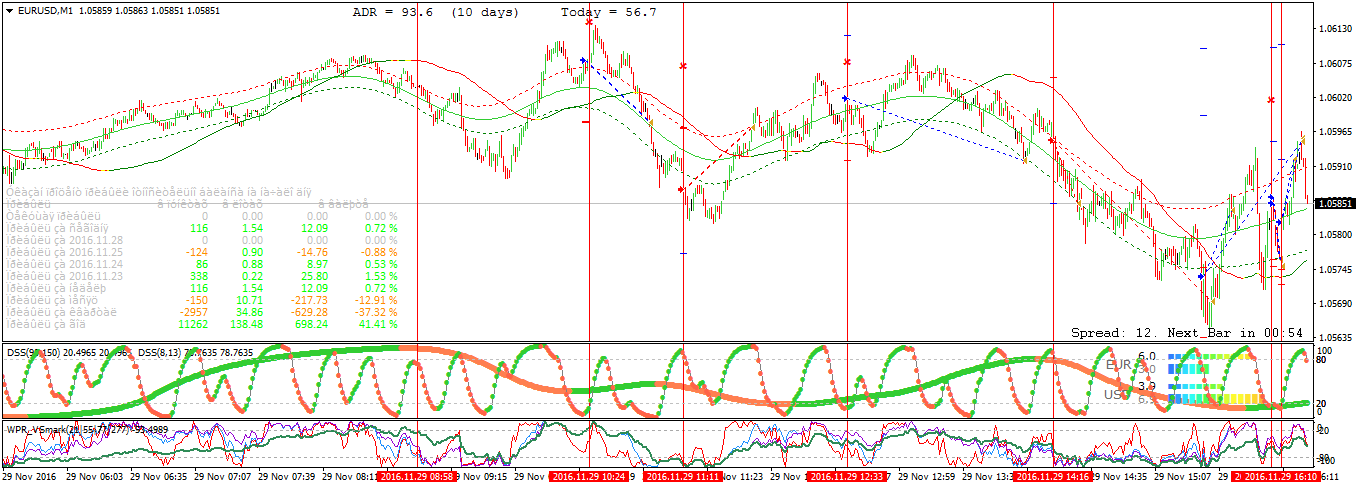Click the 29 Nov 15:07 time axis label
This screenshot has height=488, width=1356.
(1184, 478)
